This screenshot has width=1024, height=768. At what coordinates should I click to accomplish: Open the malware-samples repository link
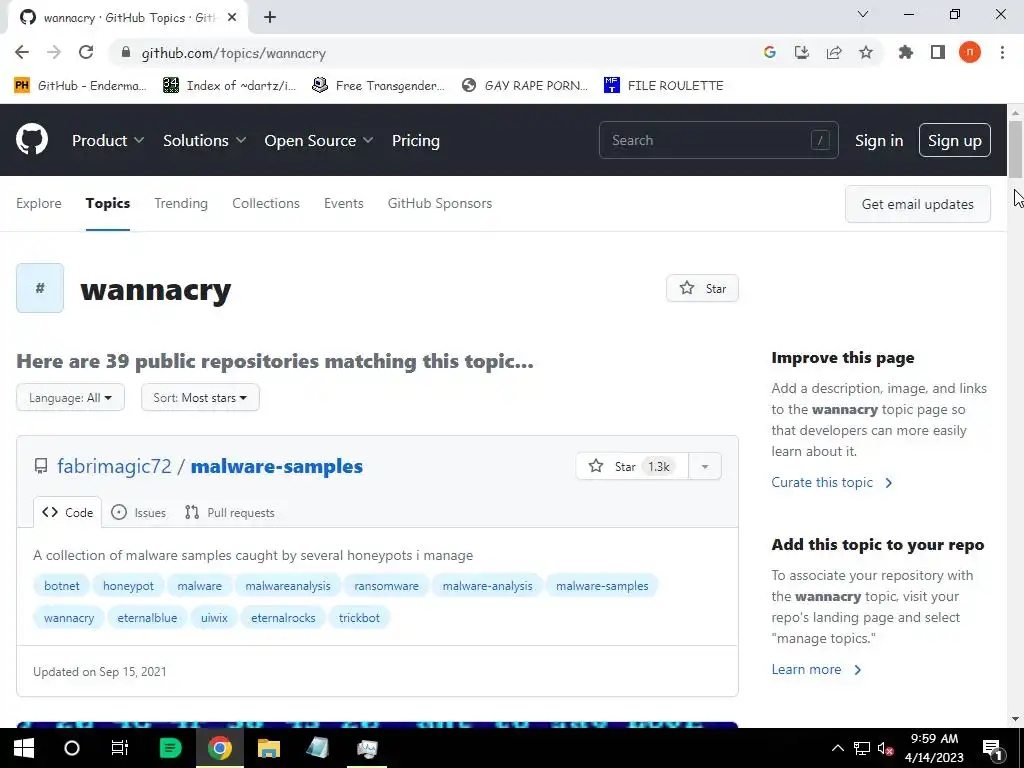click(x=276, y=466)
